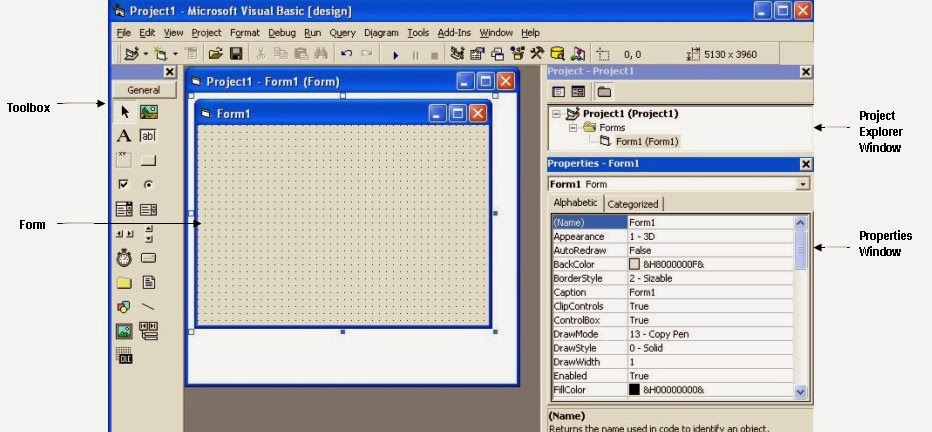Select the CheckBox control in the toolbox

(x=123, y=185)
